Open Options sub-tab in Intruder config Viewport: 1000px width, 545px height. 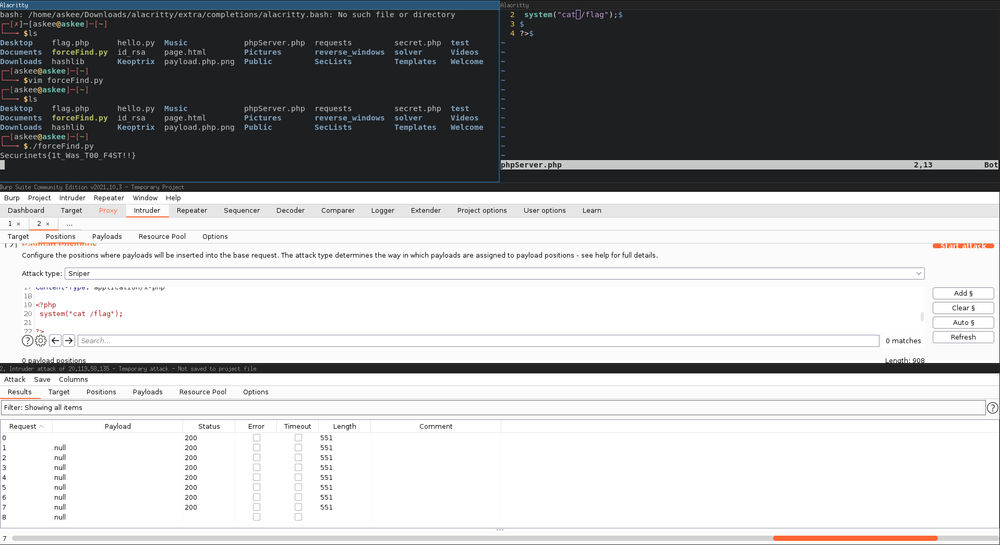tap(215, 236)
